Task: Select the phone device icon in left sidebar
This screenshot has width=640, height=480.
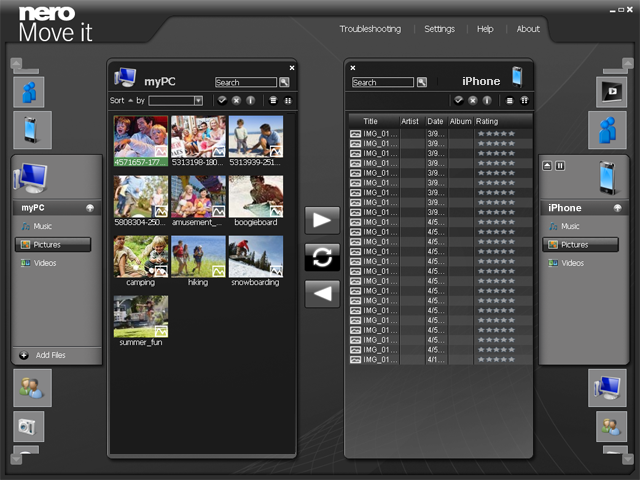Action: click(x=31, y=130)
